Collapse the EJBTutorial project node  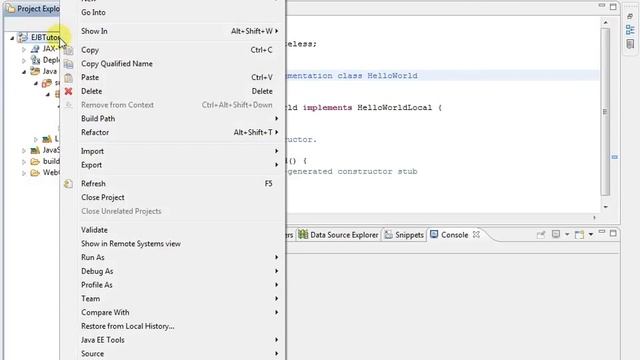pyautogui.click(x=12, y=38)
